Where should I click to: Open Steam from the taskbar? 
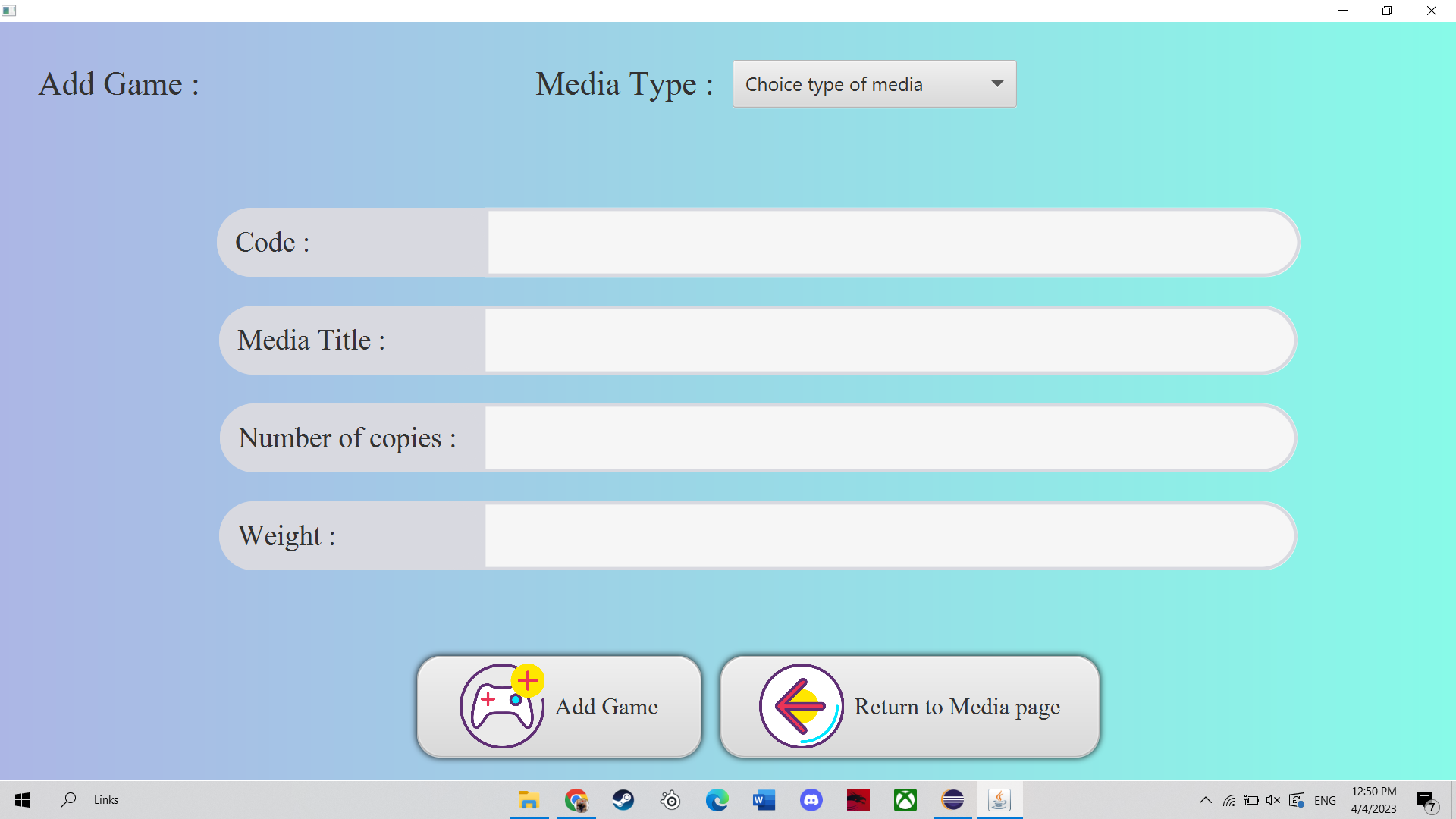point(623,800)
